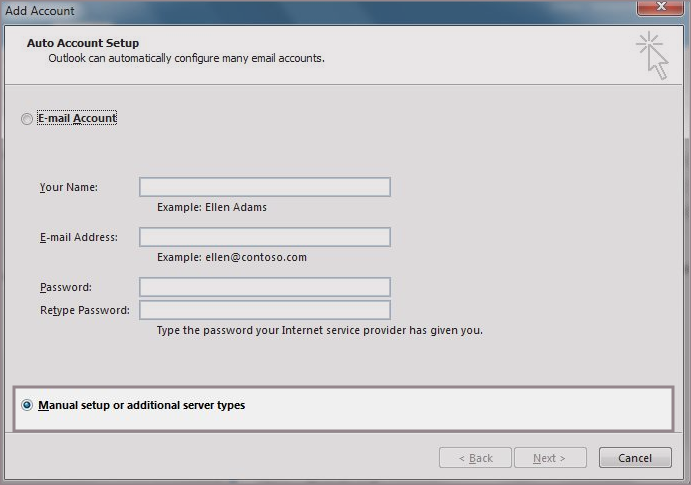
Task: Select the Retype Password field
Action: [264, 310]
